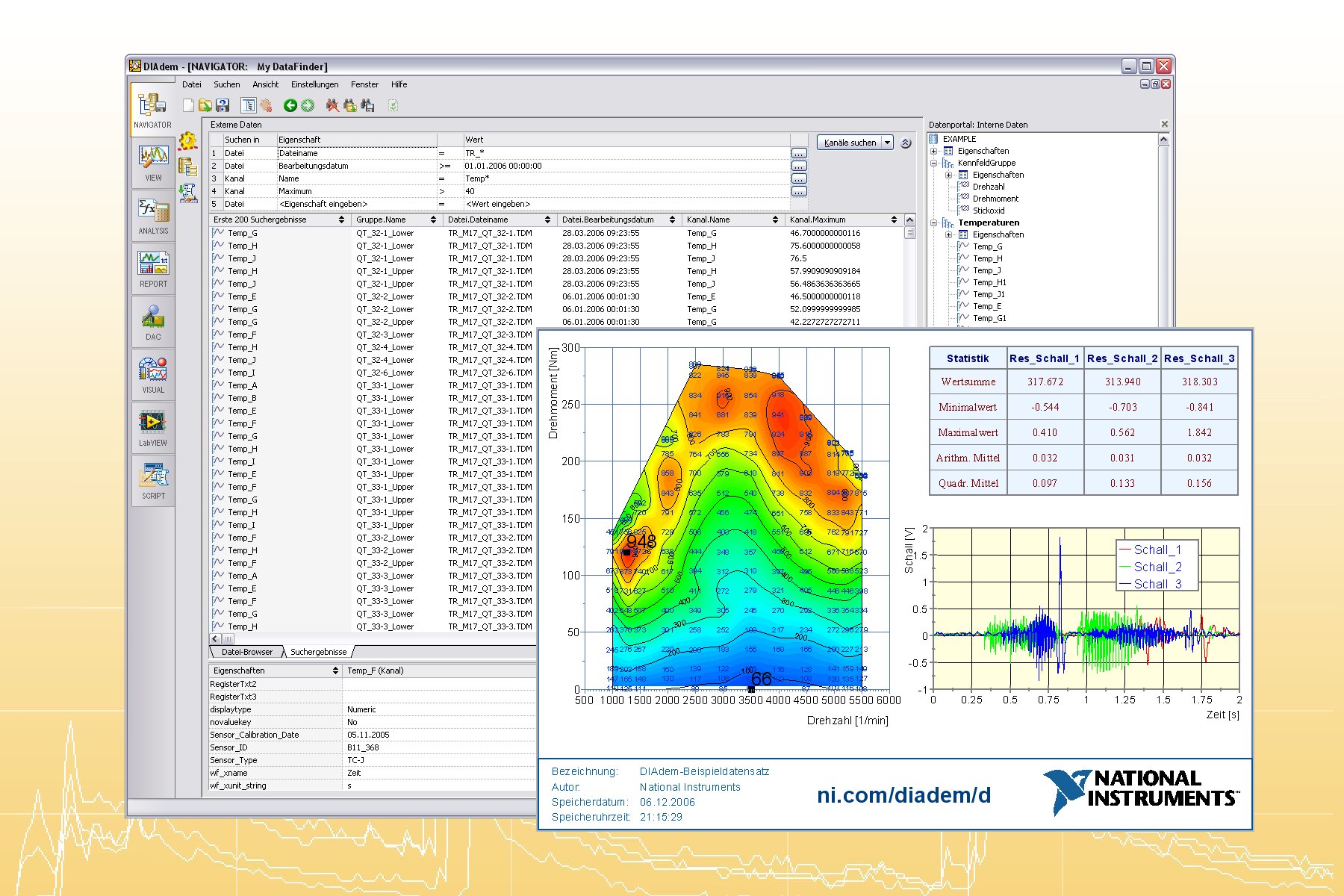Click ellipsis button for Maximum row

tap(799, 191)
